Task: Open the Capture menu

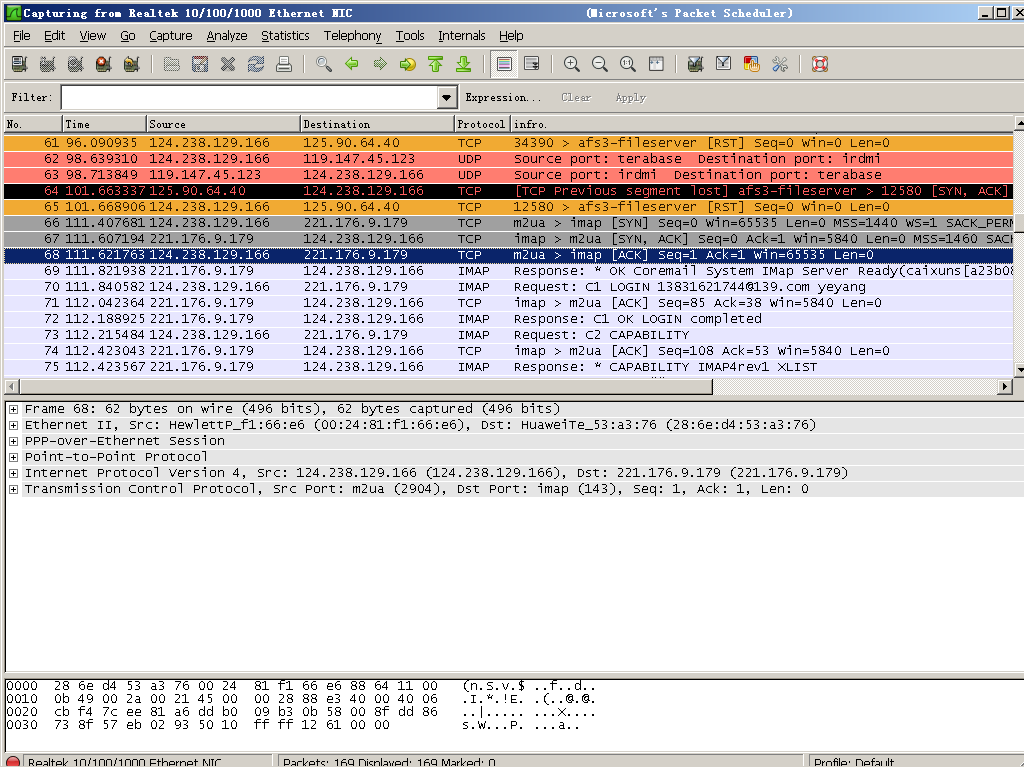Action: 170,36
